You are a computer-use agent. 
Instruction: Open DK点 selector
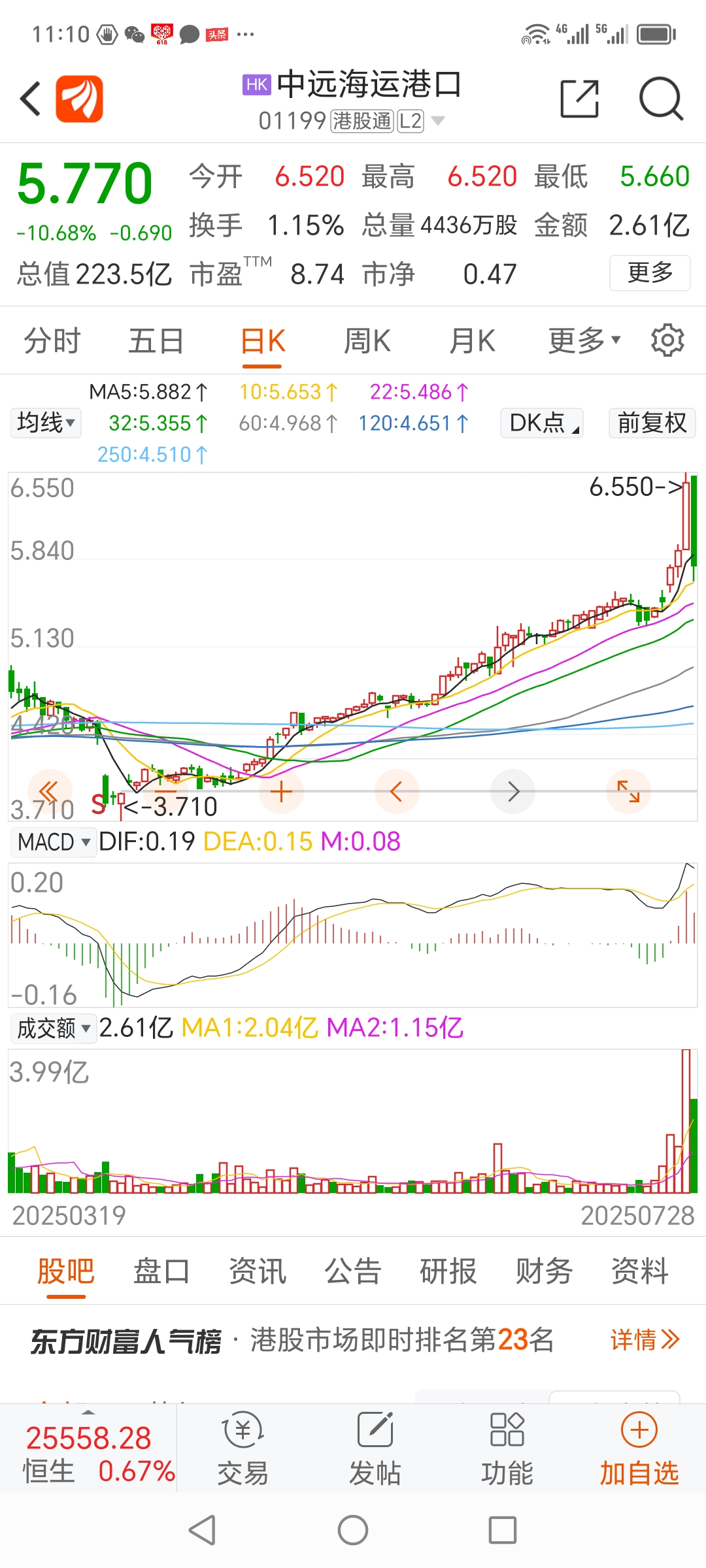(x=542, y=423)
